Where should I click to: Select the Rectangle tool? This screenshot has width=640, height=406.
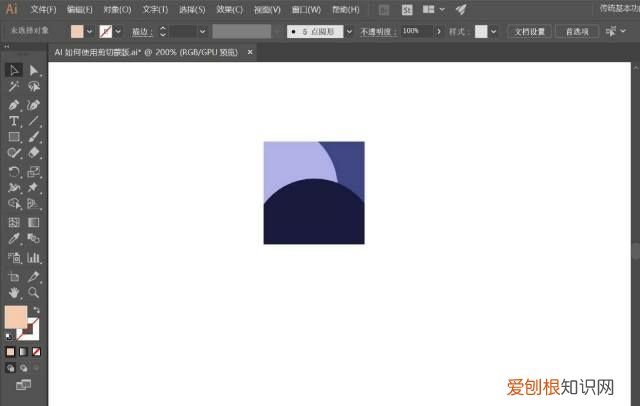[14, 137]
